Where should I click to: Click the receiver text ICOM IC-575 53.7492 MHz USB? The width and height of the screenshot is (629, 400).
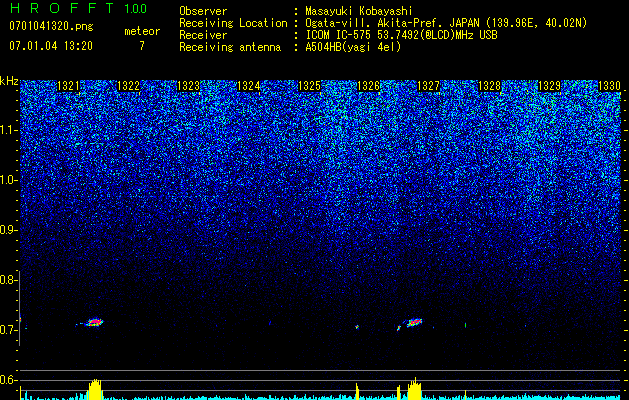401,35
